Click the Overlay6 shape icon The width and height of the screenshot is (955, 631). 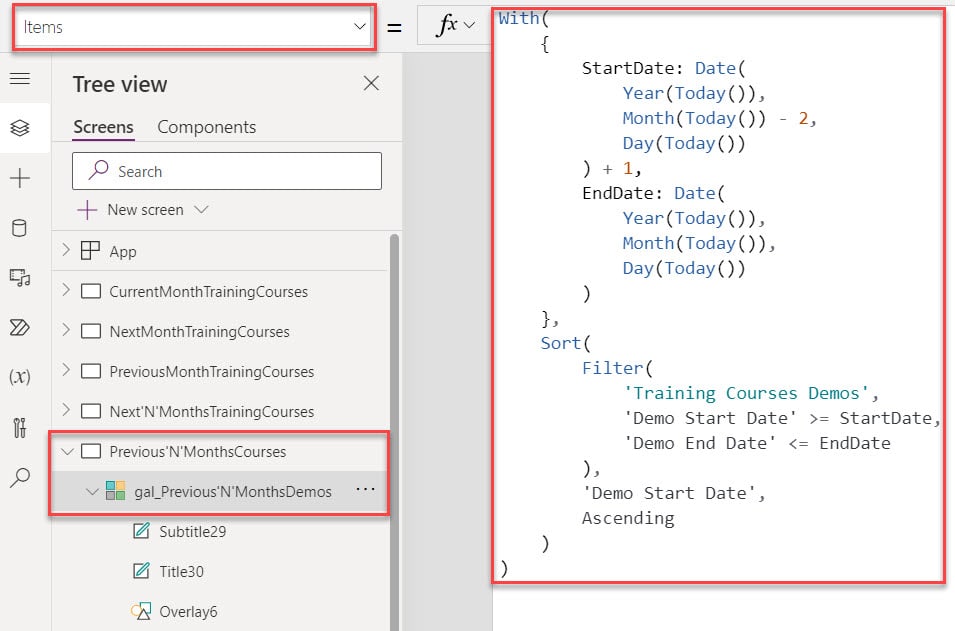[x=141, y=611]
